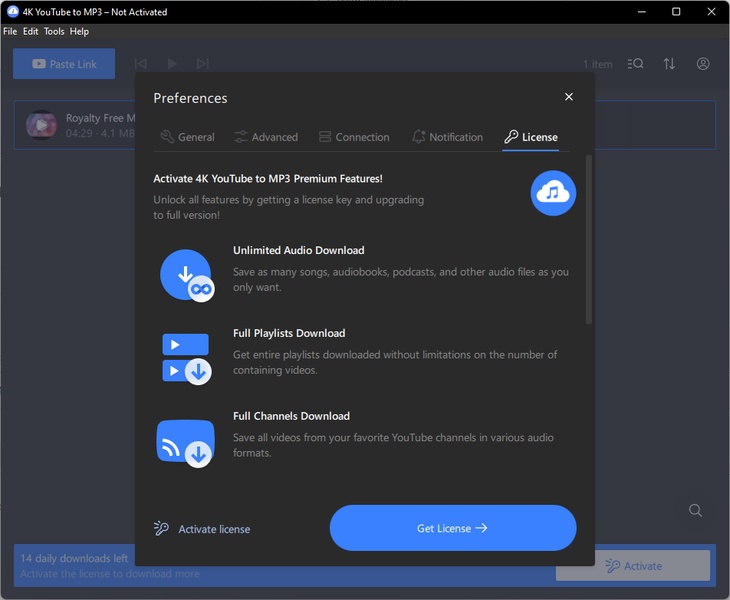The image size is (730, 600).
Task: Switch to the Connection preferences tab
Action: [354, 137]
